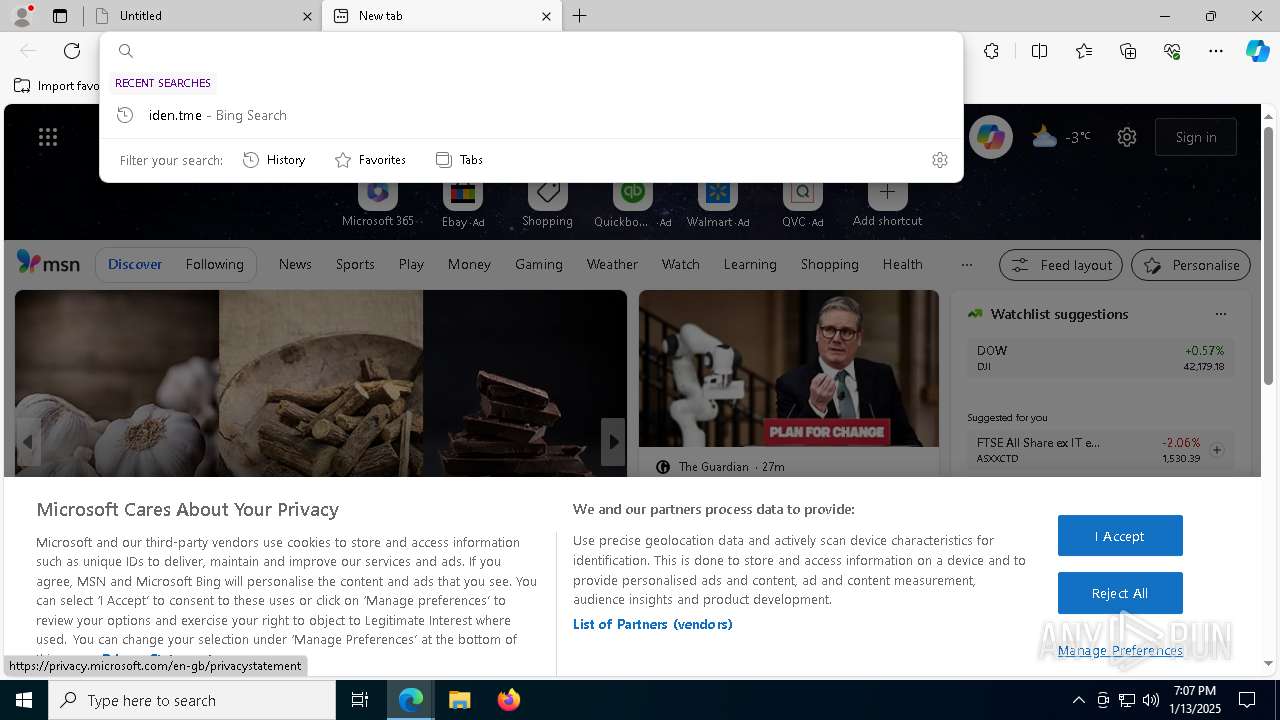
Task: Open the Play category
Action: (411, 264)
